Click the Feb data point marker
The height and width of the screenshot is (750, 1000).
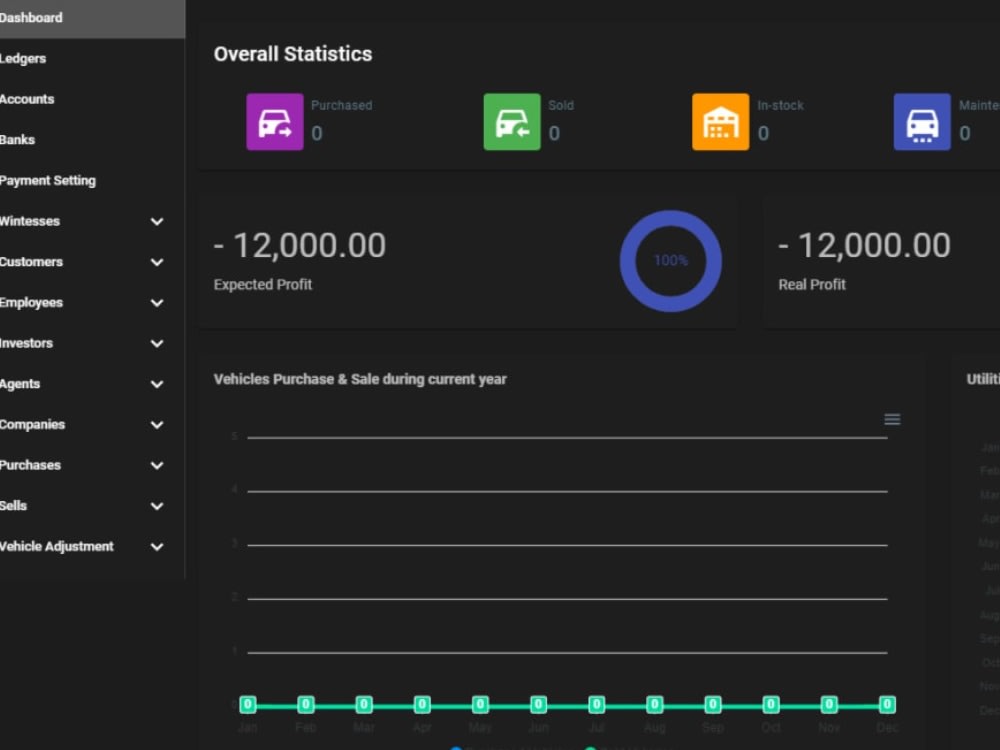[x=305, y=705]
